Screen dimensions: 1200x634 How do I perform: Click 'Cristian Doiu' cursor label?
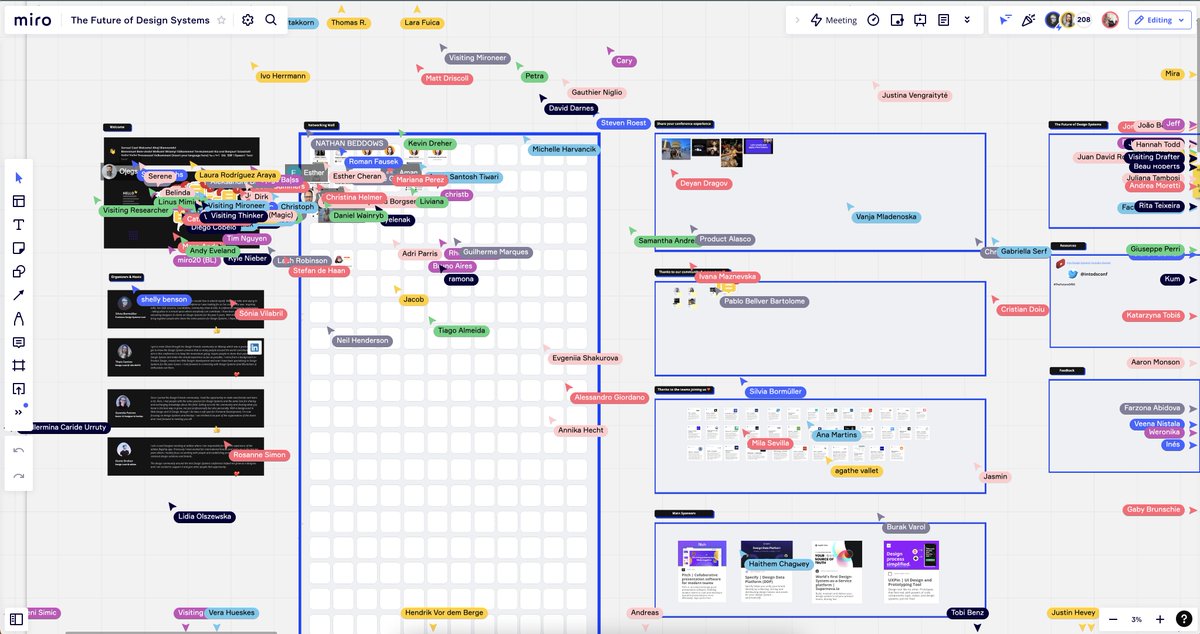tap(1023, 310)
